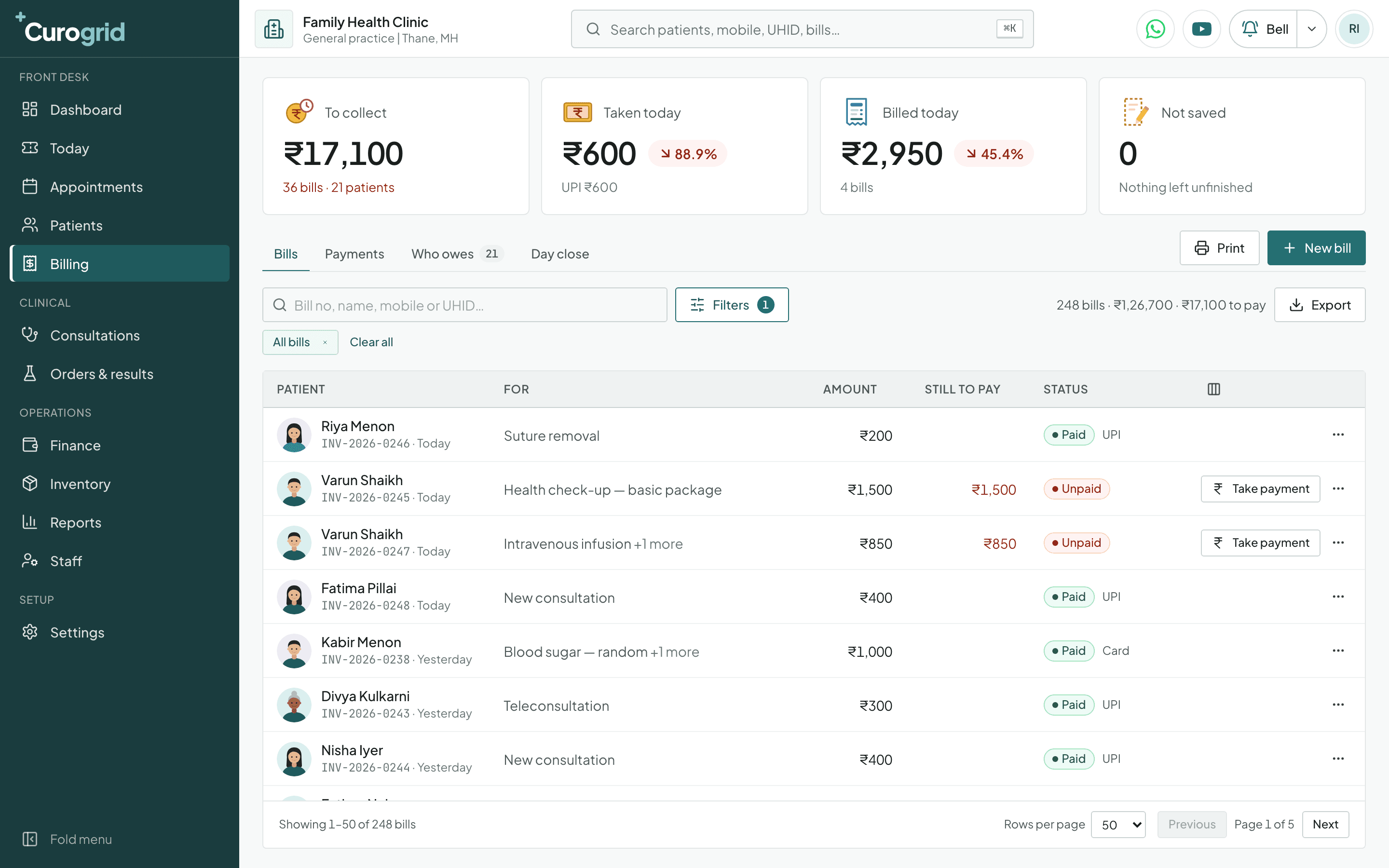Open more options for Nisha Iyer's bill

pos(1338,759)
